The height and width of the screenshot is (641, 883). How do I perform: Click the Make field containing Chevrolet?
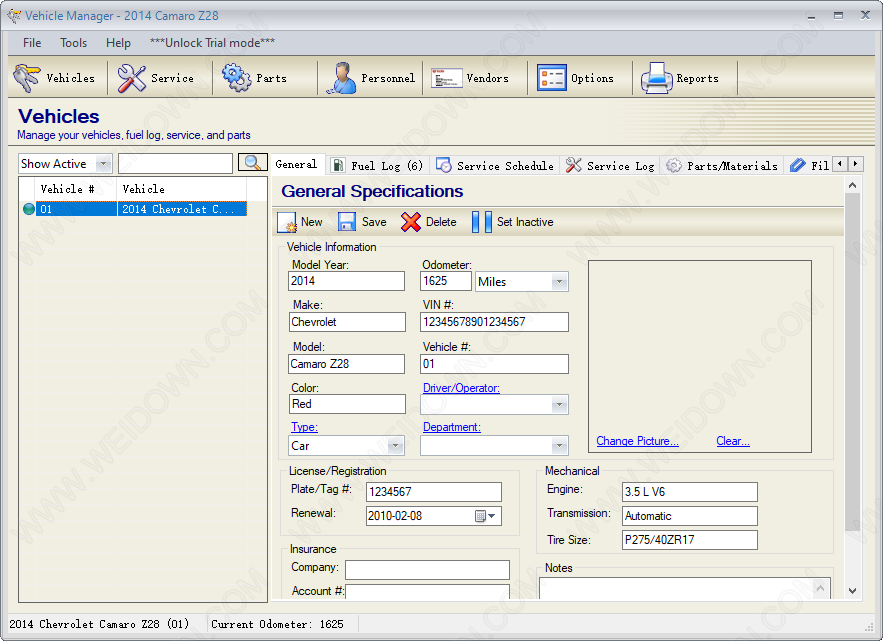(x=347, y=322)
